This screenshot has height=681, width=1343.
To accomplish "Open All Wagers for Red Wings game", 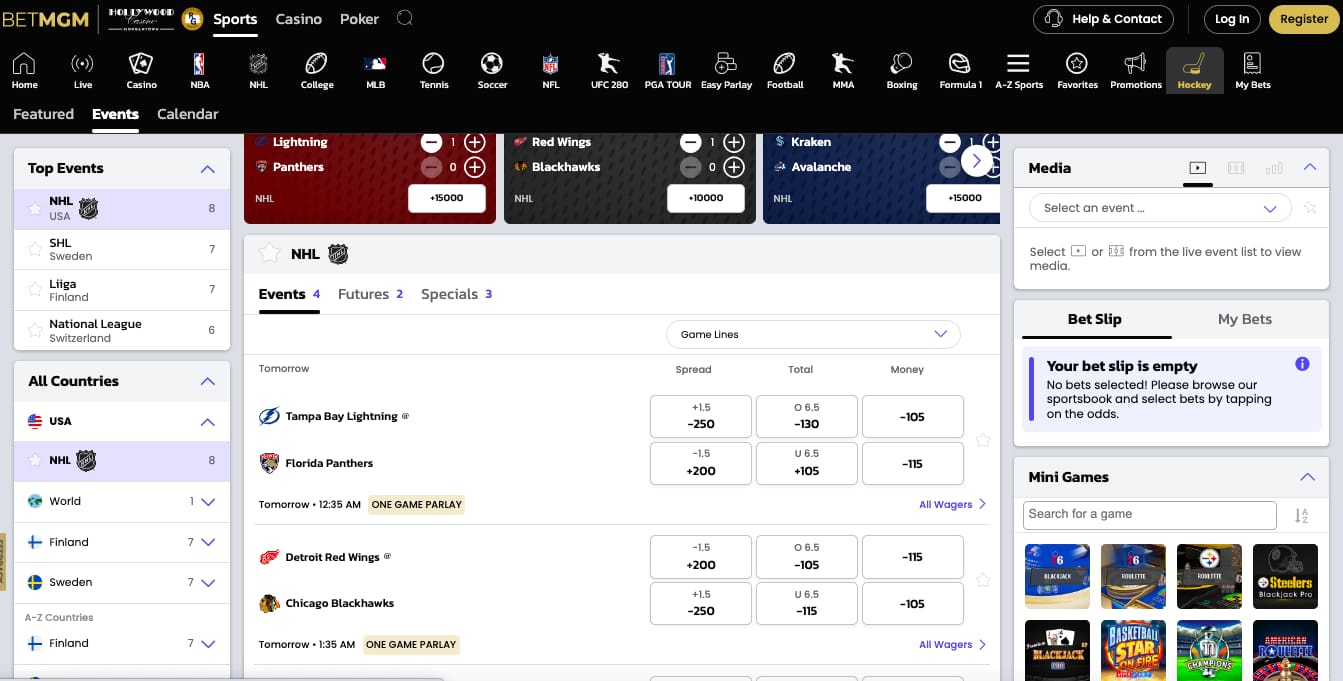I will tap(952, 645).
